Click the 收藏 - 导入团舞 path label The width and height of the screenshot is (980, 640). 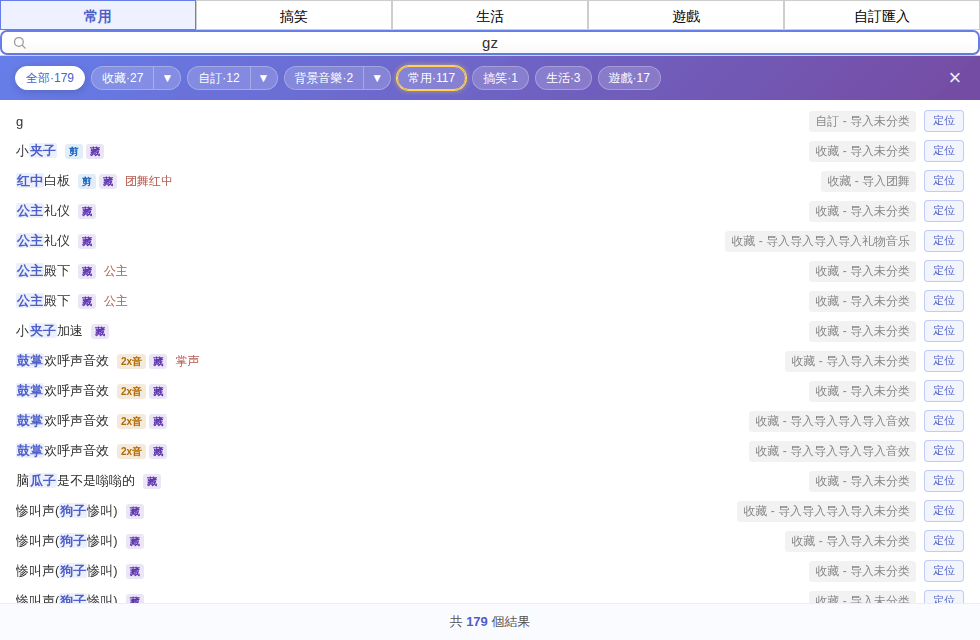click(x=868, y=181)
